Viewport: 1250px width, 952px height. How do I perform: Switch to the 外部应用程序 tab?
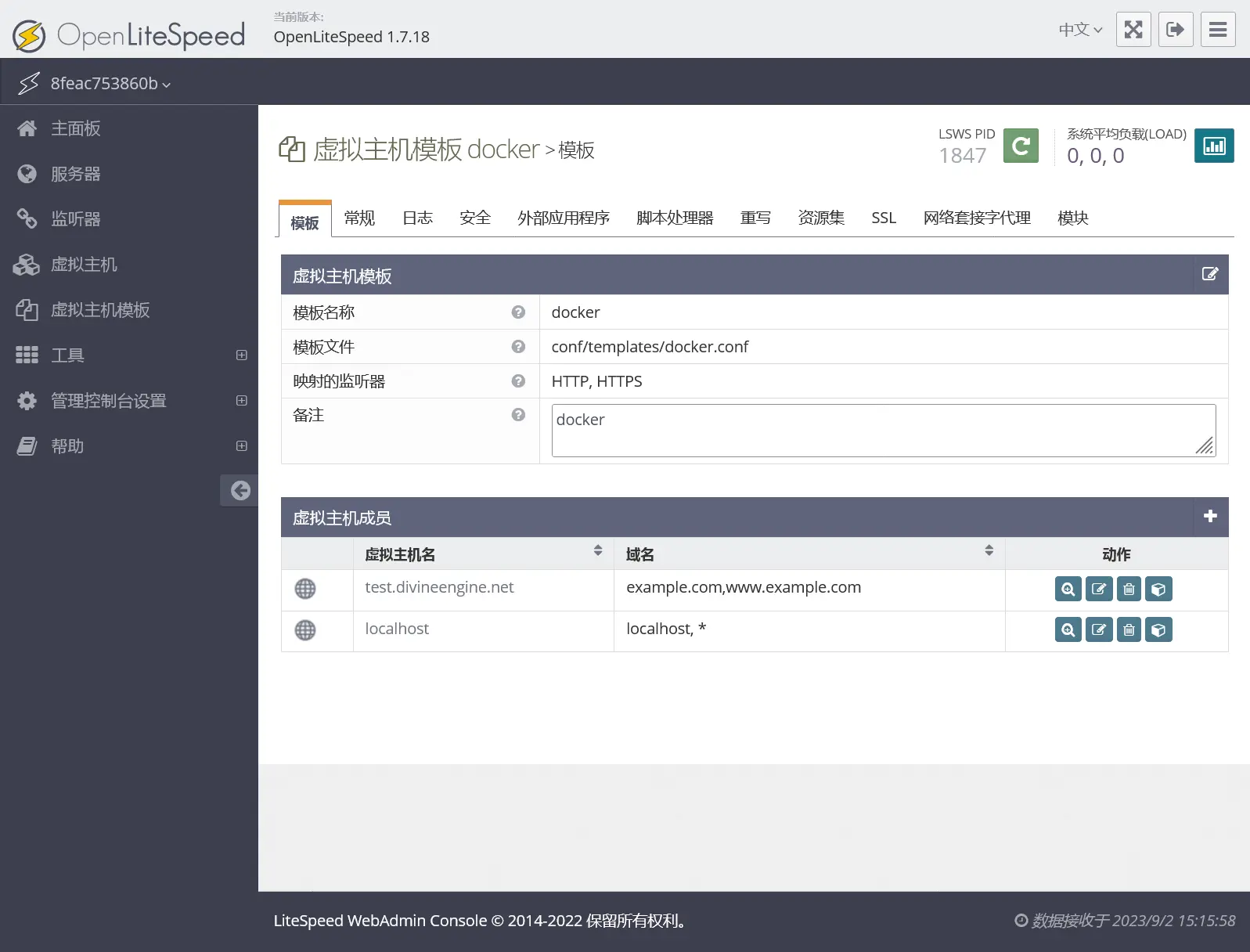coord(564,218)
